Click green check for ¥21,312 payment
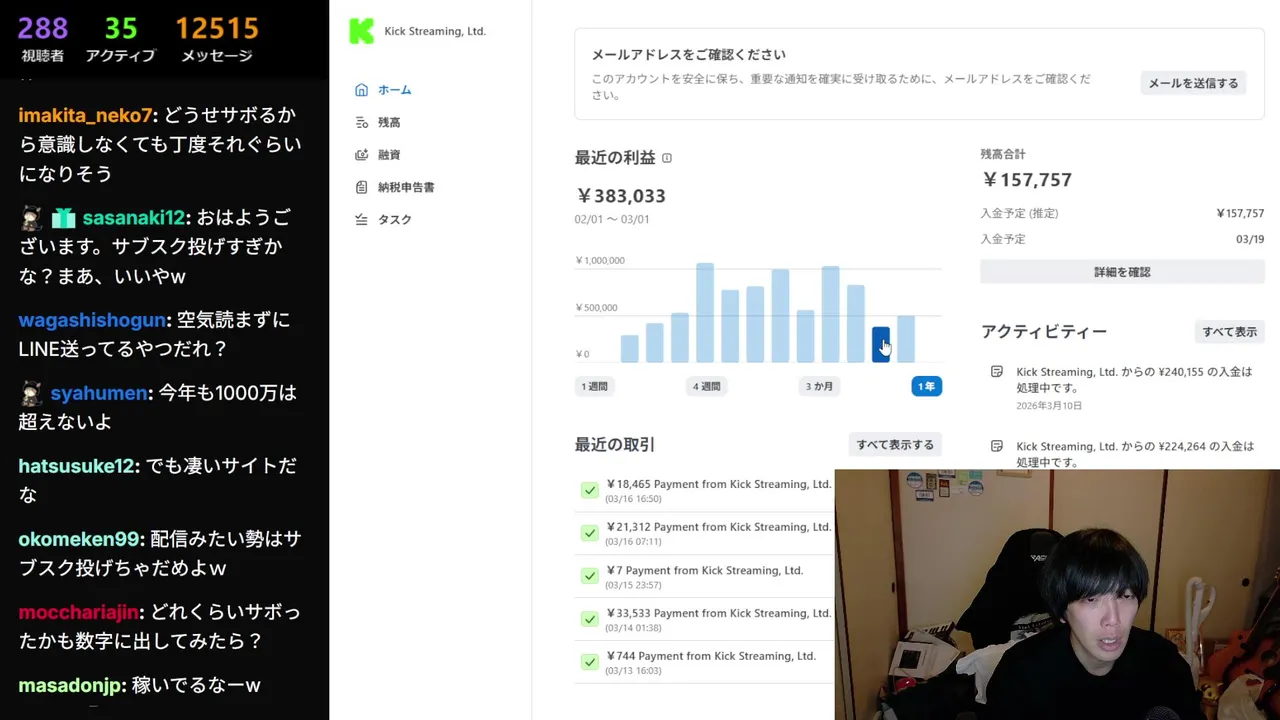Image resolution: width=1280 pixels, height=720 pixels. [x=589, y=533]
